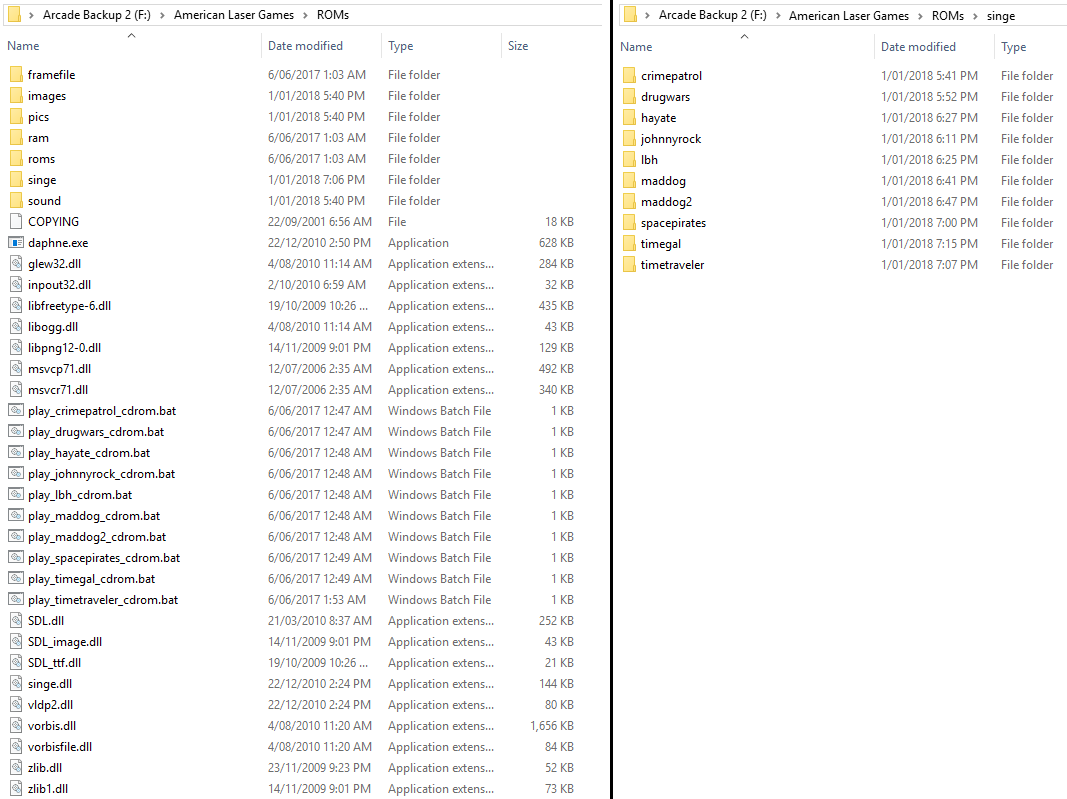The width and height of the screenshot is (1067, 799).
Task: Click the singe folder icon in the left window
Action: tap(16, 180)
